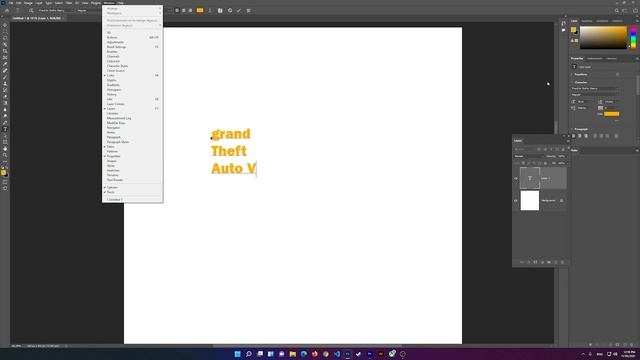640x360 pixels.
Task: Click lock icon on Background layer
Action: click(562, 200)
